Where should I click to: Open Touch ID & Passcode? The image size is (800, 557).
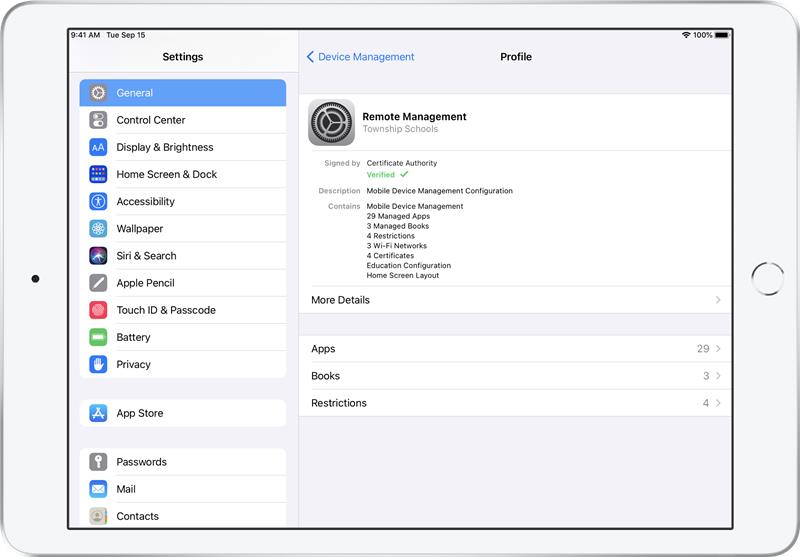pos(183,310)
